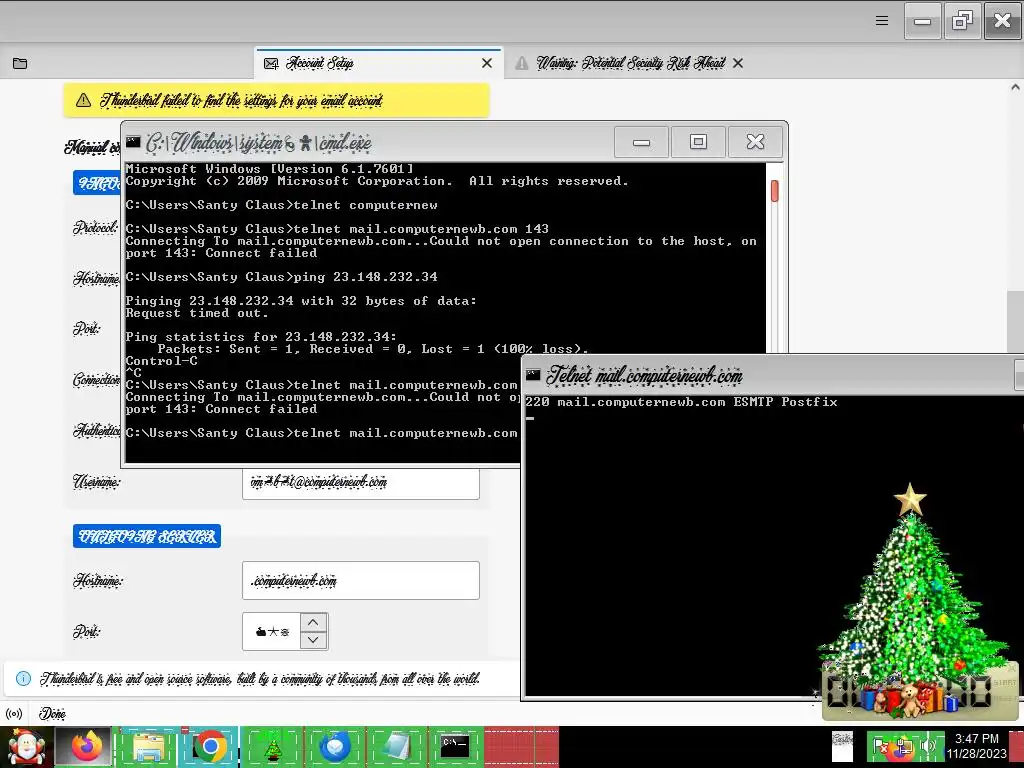Close the cmd.exe command prompt window
1024x768 pixels.
point(756,142)
